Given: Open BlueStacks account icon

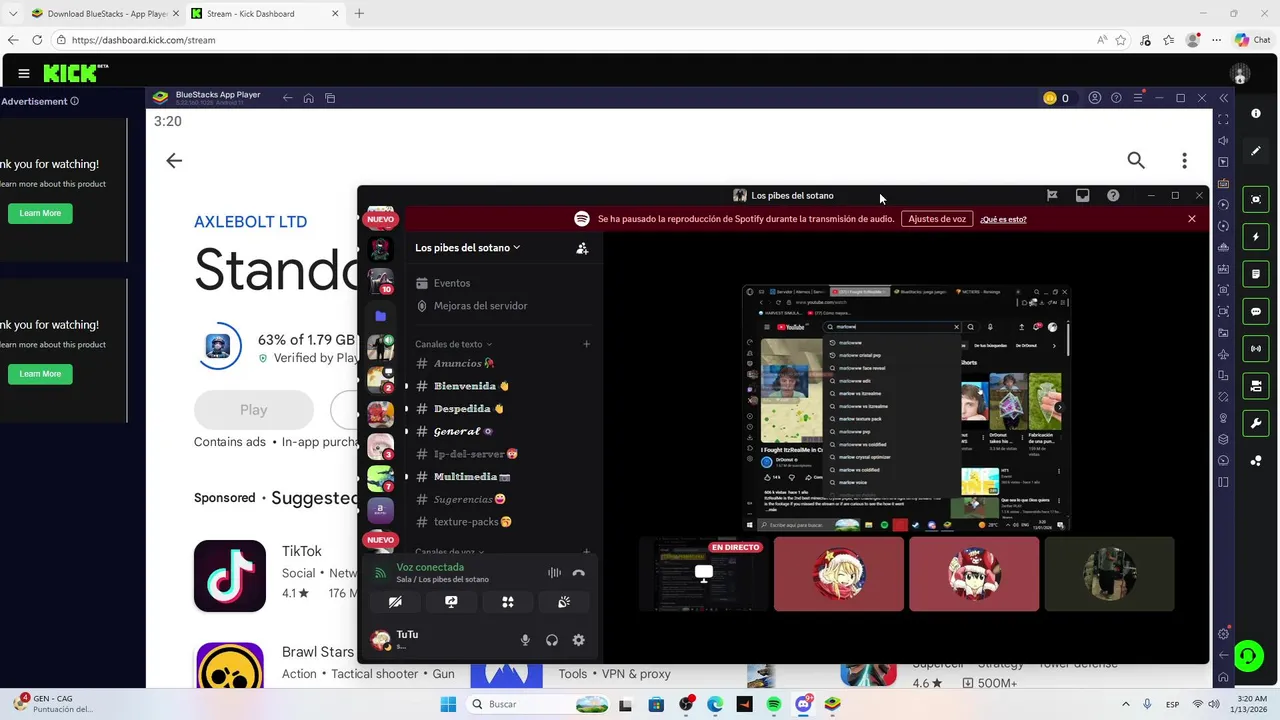Looking at the screenshot, I should click(1095, 98).
